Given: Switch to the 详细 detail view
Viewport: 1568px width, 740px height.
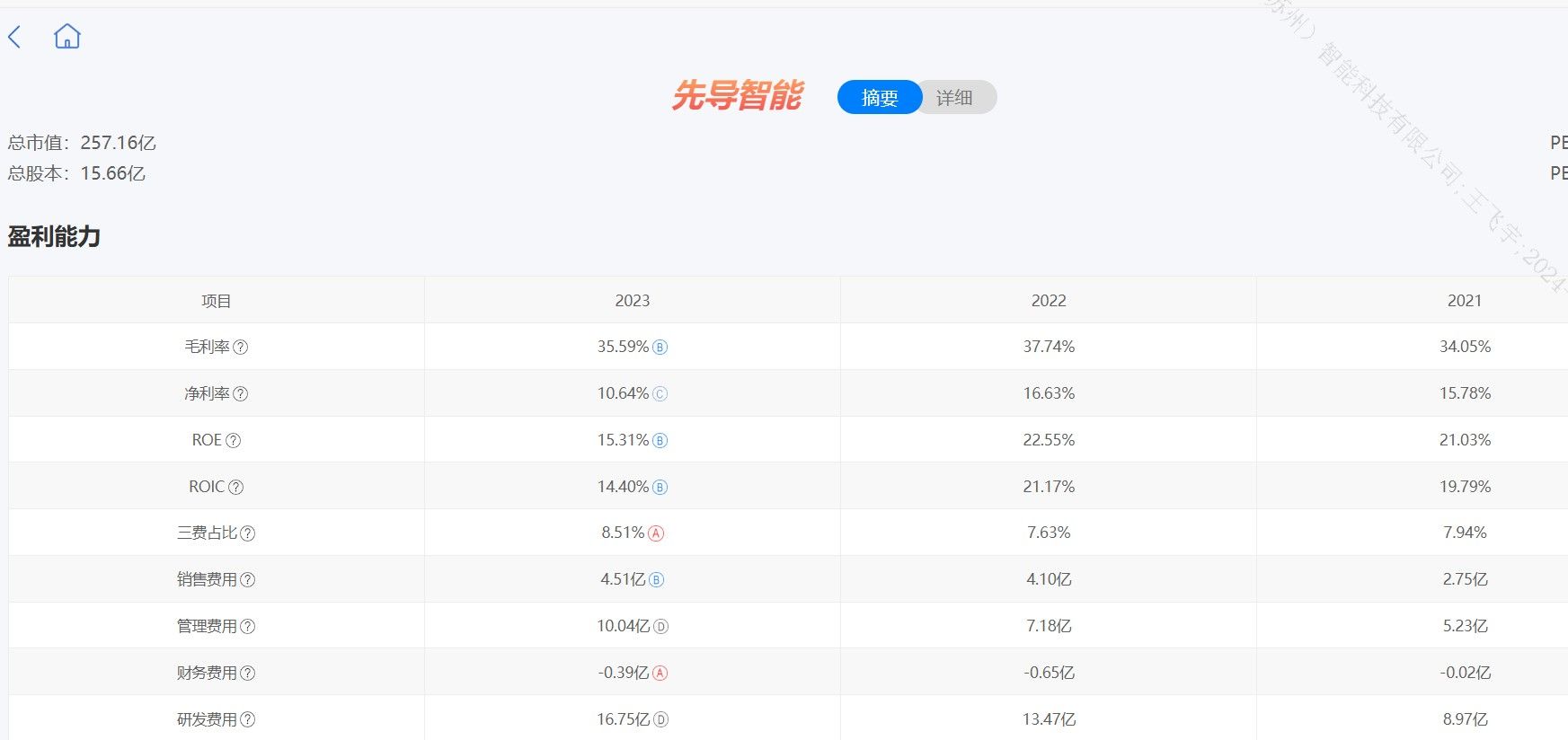Looking at the screenshot, I should tap(955, 97).
